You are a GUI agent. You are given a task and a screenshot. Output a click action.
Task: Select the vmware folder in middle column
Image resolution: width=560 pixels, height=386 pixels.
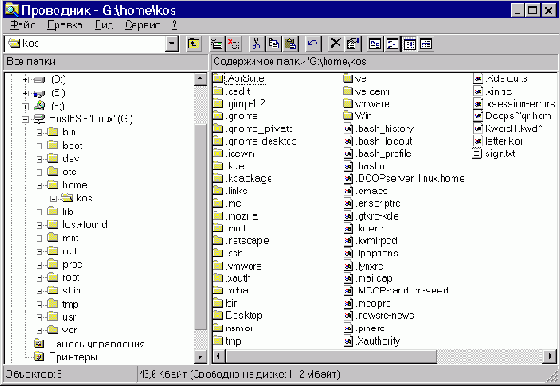tap(348, 104)
